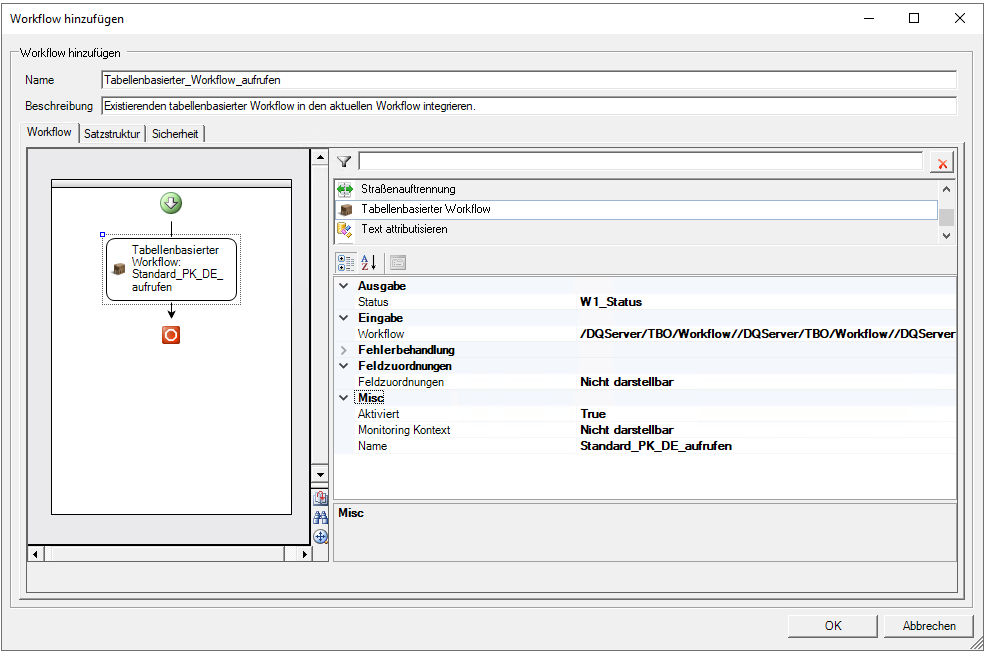Click the diagram vertical scroll down arrow
988x655 pixels.
coord(320,475)
